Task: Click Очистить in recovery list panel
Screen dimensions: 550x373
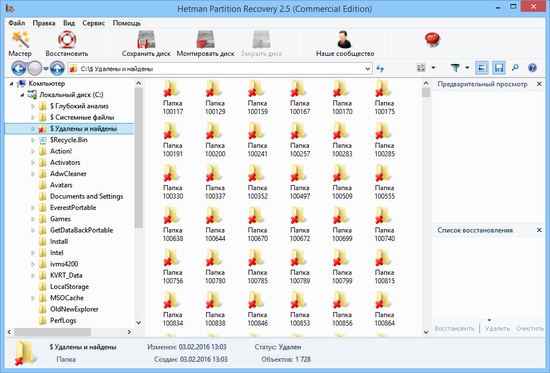Action: (x=530, y=328)
